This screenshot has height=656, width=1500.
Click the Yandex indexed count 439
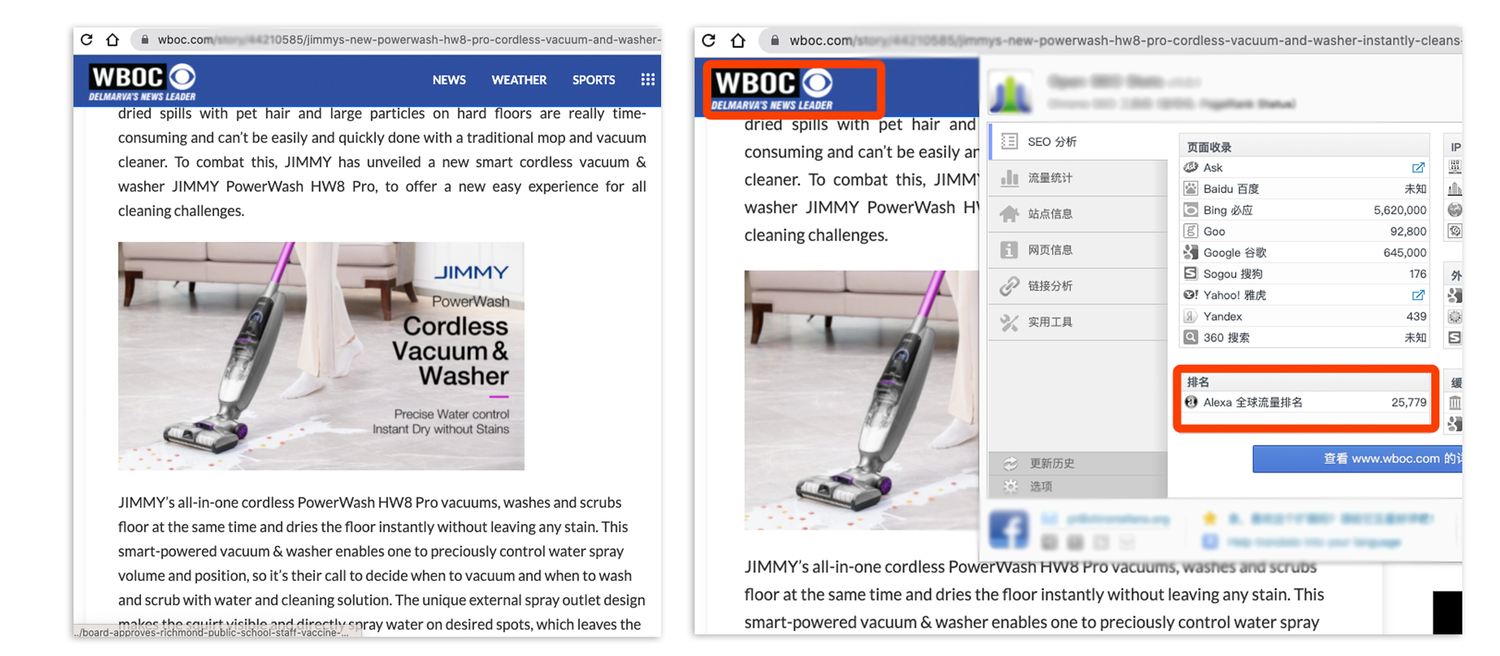[1417, 316]
